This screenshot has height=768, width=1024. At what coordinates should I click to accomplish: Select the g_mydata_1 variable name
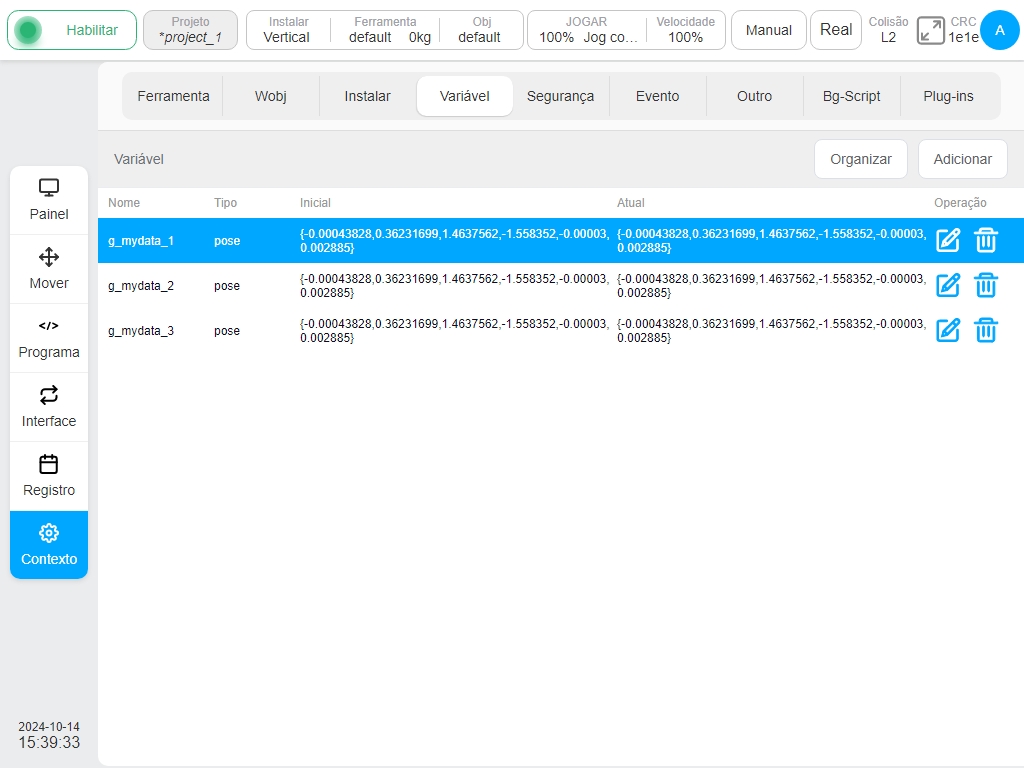(x=141, y=241)
